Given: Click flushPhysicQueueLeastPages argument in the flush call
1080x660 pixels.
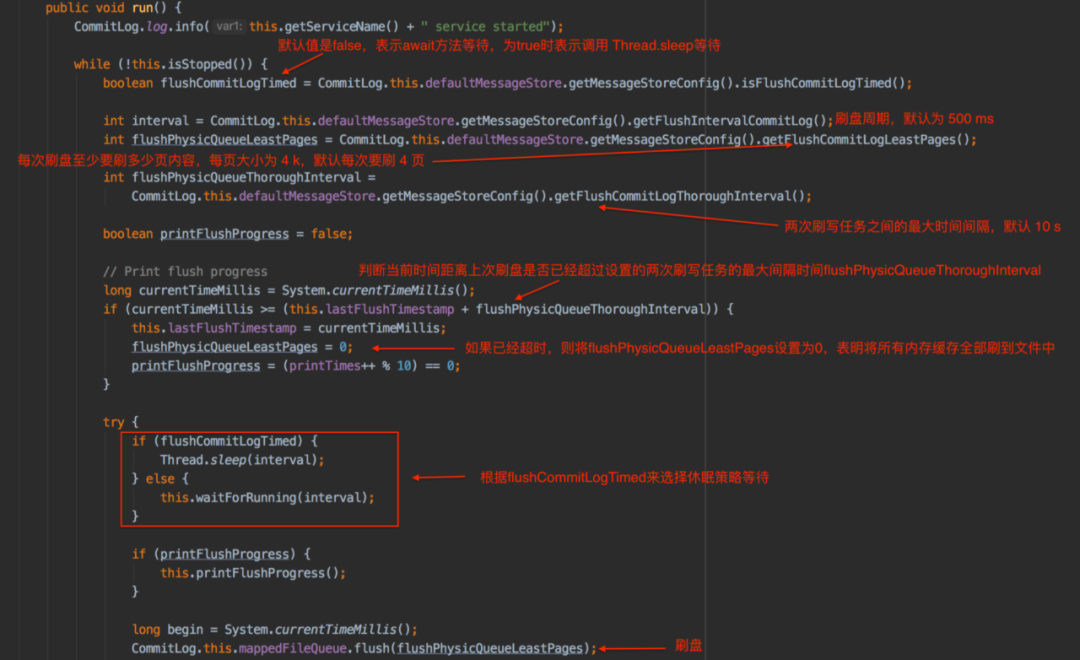Looking at the screenshot, I should click(x=490, y=648).
